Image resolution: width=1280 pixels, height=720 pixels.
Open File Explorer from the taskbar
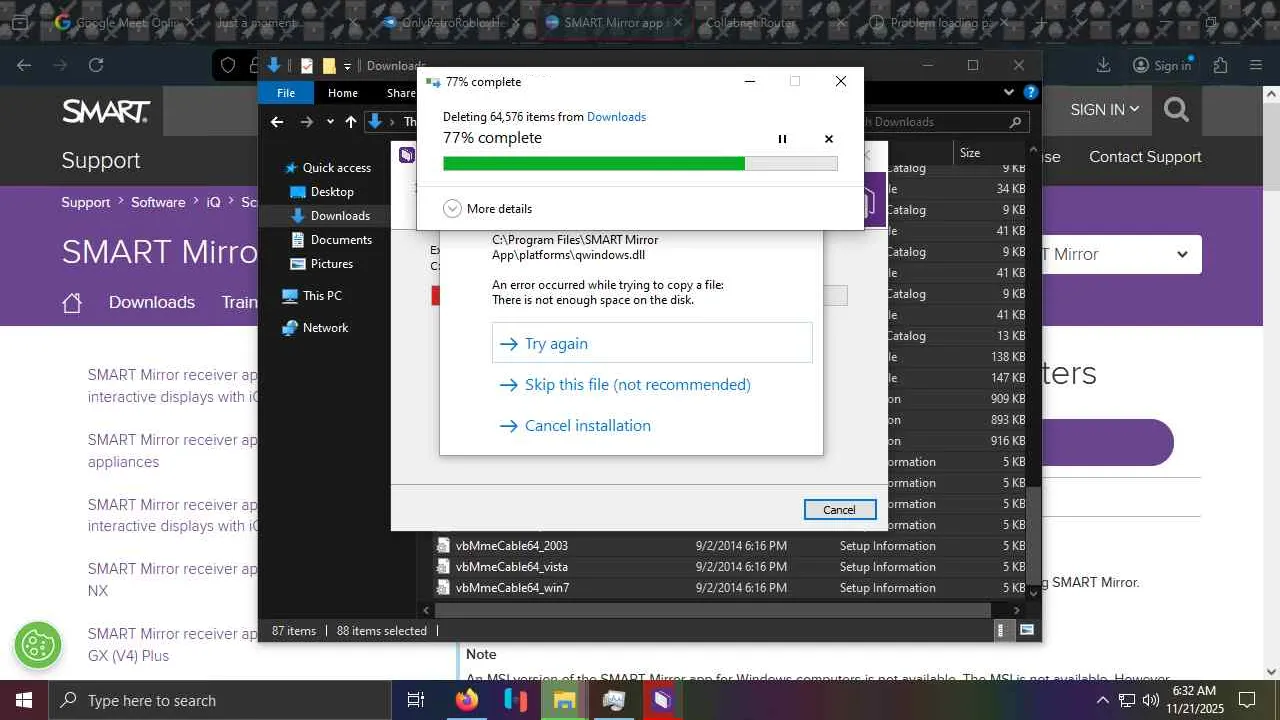point(565,700)
